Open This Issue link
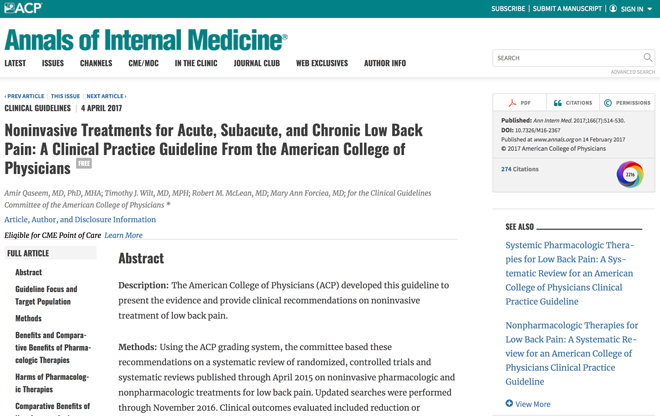660x416 pixels. (65, 96)
